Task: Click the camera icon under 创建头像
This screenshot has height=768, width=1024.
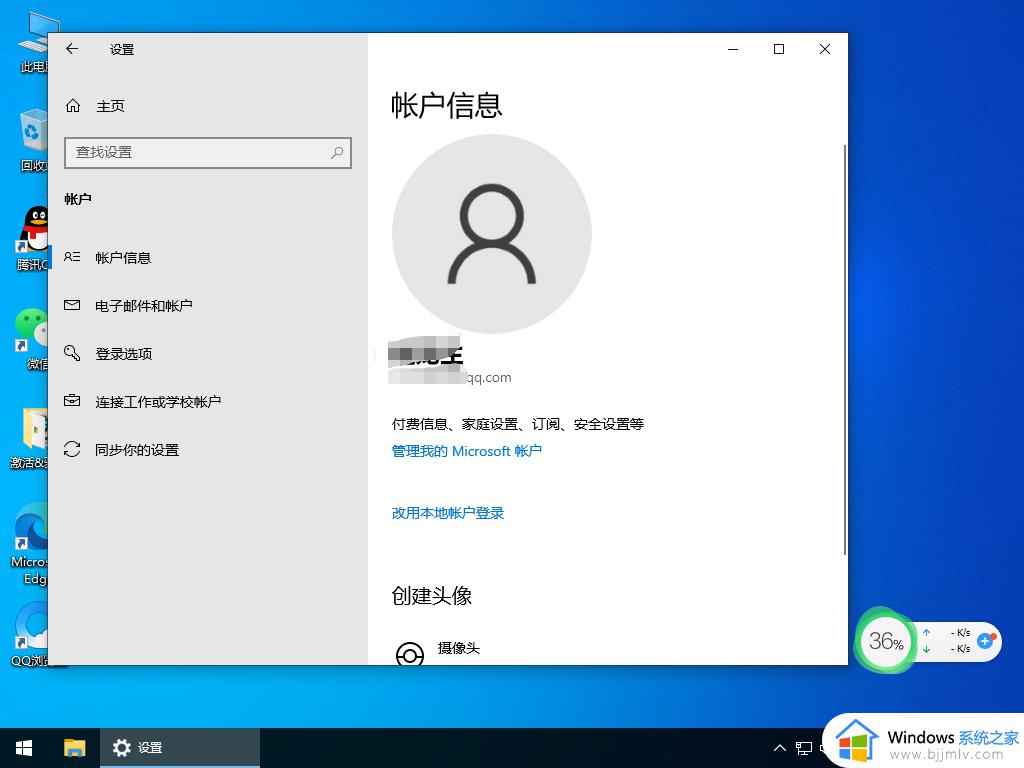Action: pos(409,654)
